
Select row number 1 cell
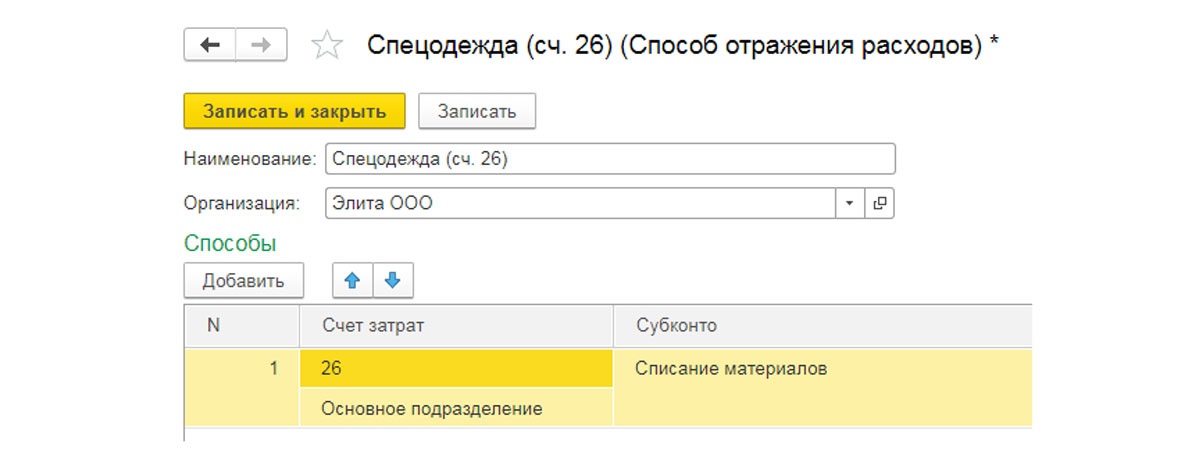coord(242,369)
